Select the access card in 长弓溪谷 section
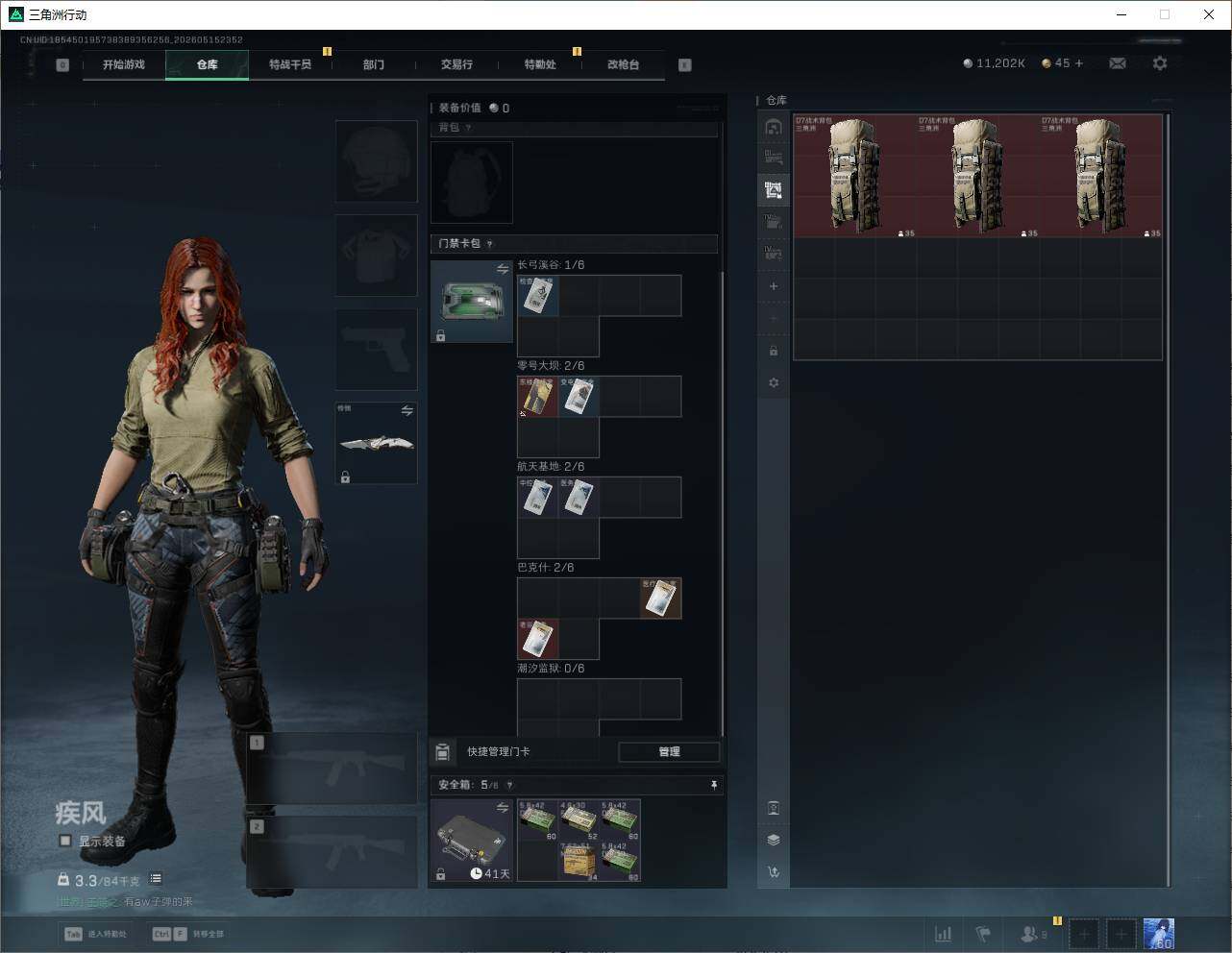 [538, 296]
